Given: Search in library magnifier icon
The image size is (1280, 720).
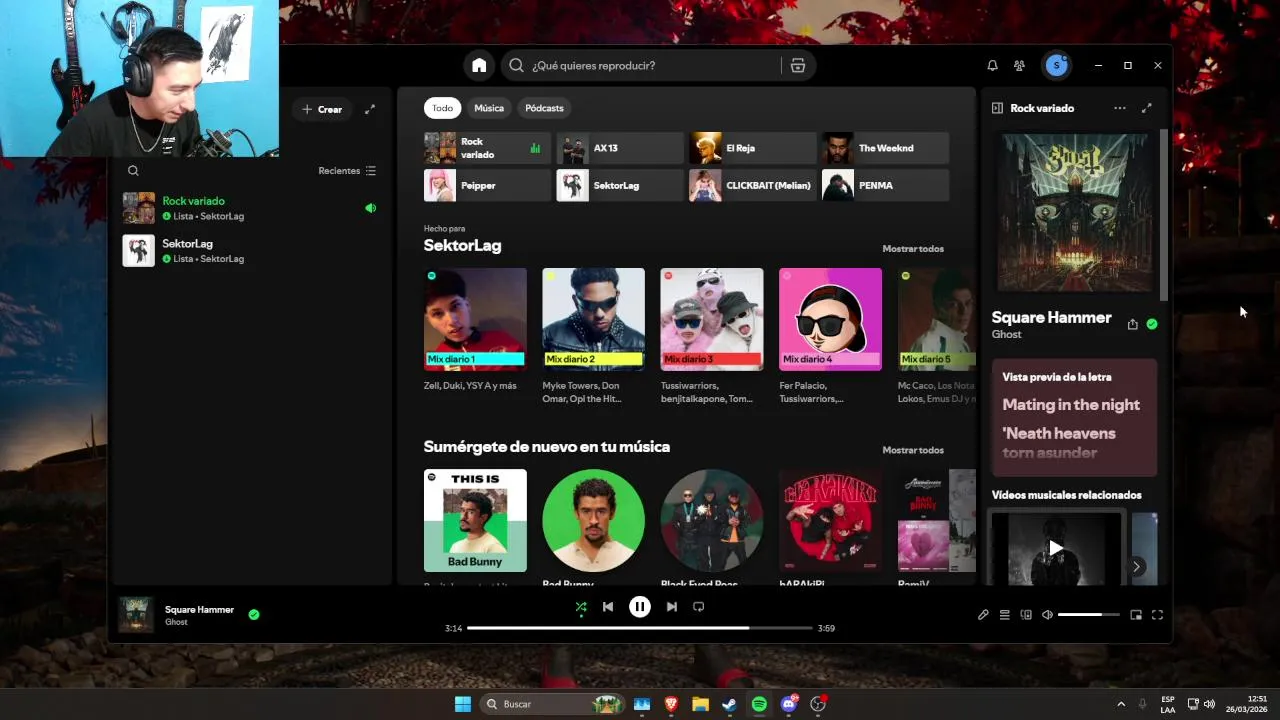Looking at the screenshot, I should pos(133,171).
